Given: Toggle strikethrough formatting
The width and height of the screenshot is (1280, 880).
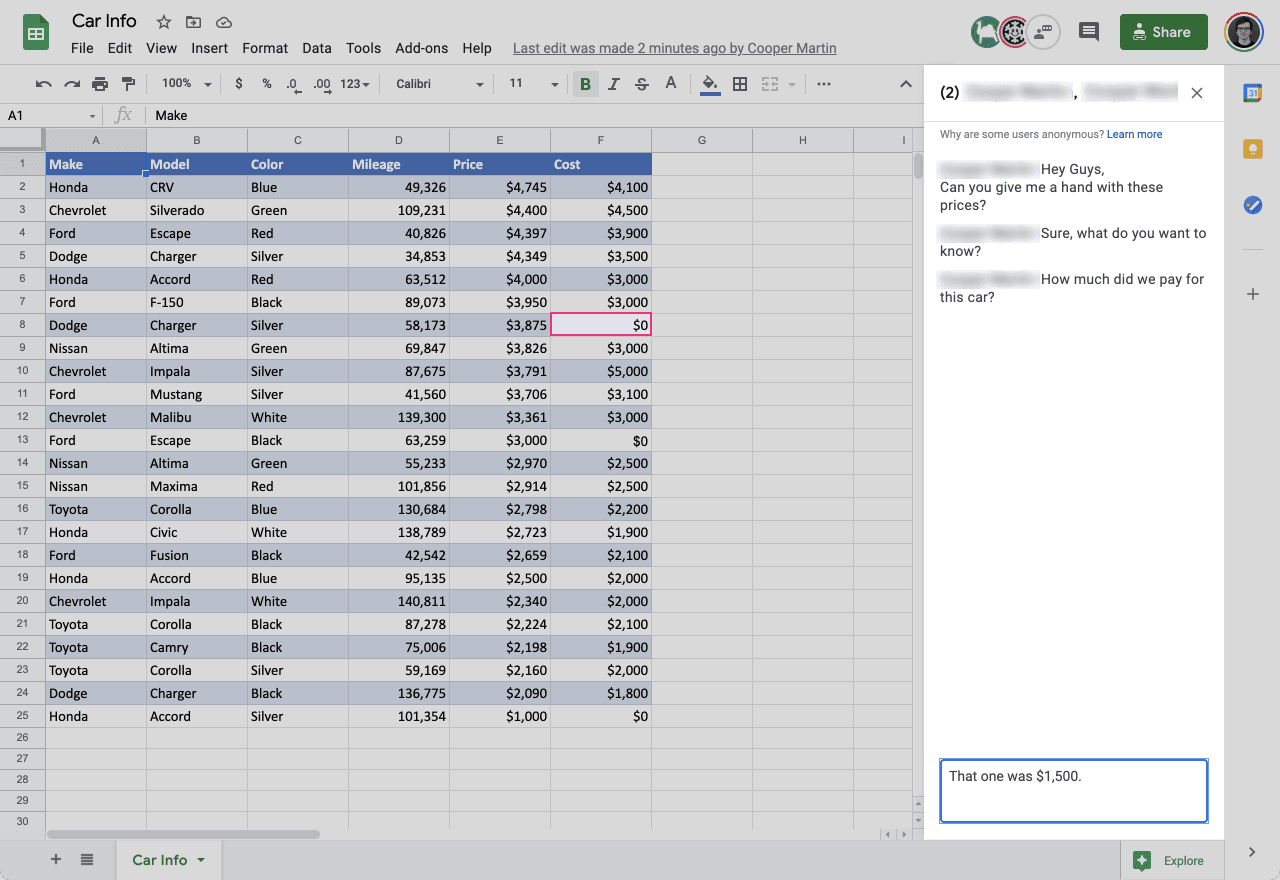Looking at the screenshot, I should (x=641, y=84).
